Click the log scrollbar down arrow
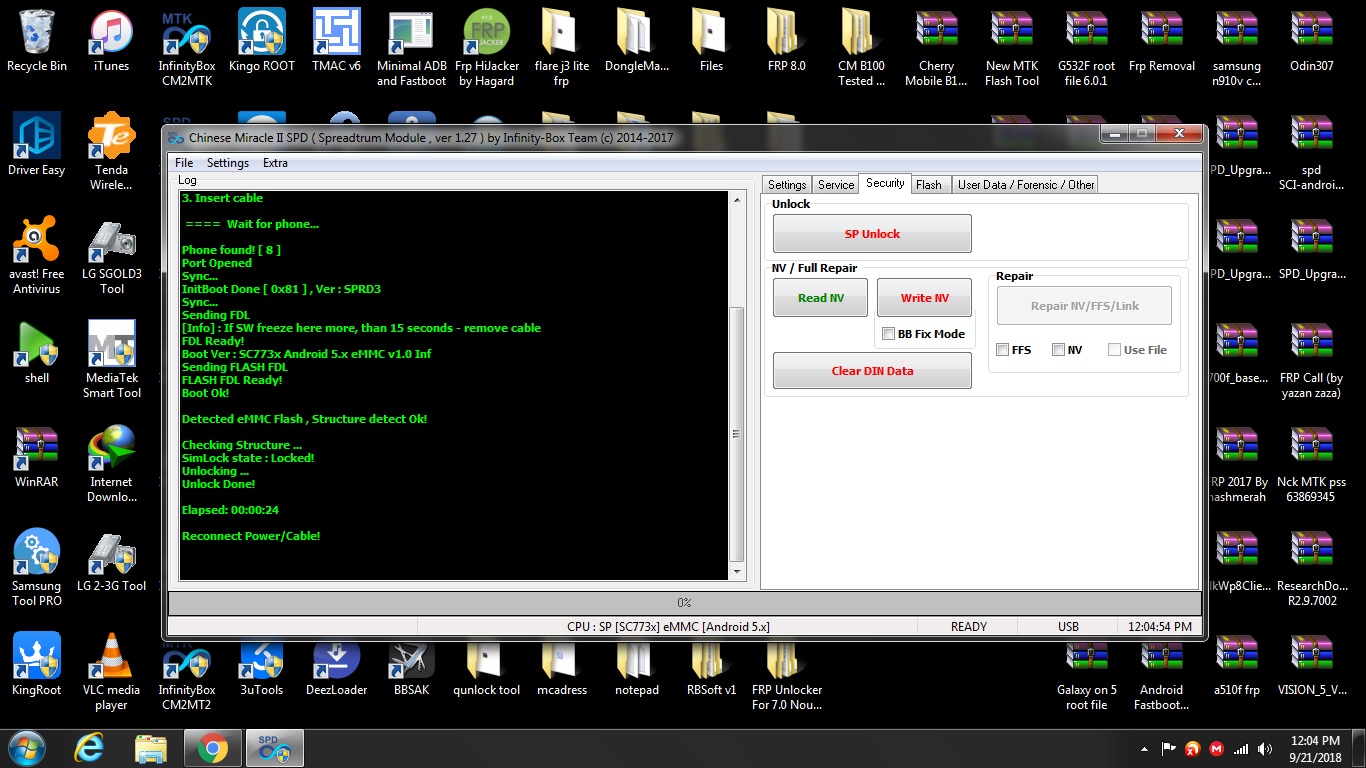This screenshot has height=768, width=1366. coord(738,572)
